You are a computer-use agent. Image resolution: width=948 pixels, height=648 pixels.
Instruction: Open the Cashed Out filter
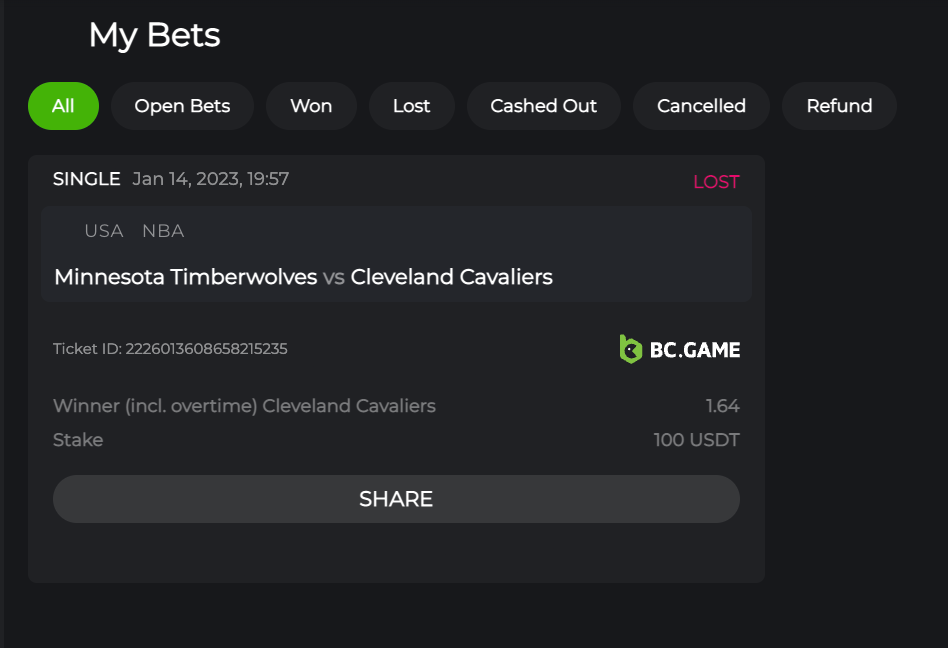[x=543, y=106]
